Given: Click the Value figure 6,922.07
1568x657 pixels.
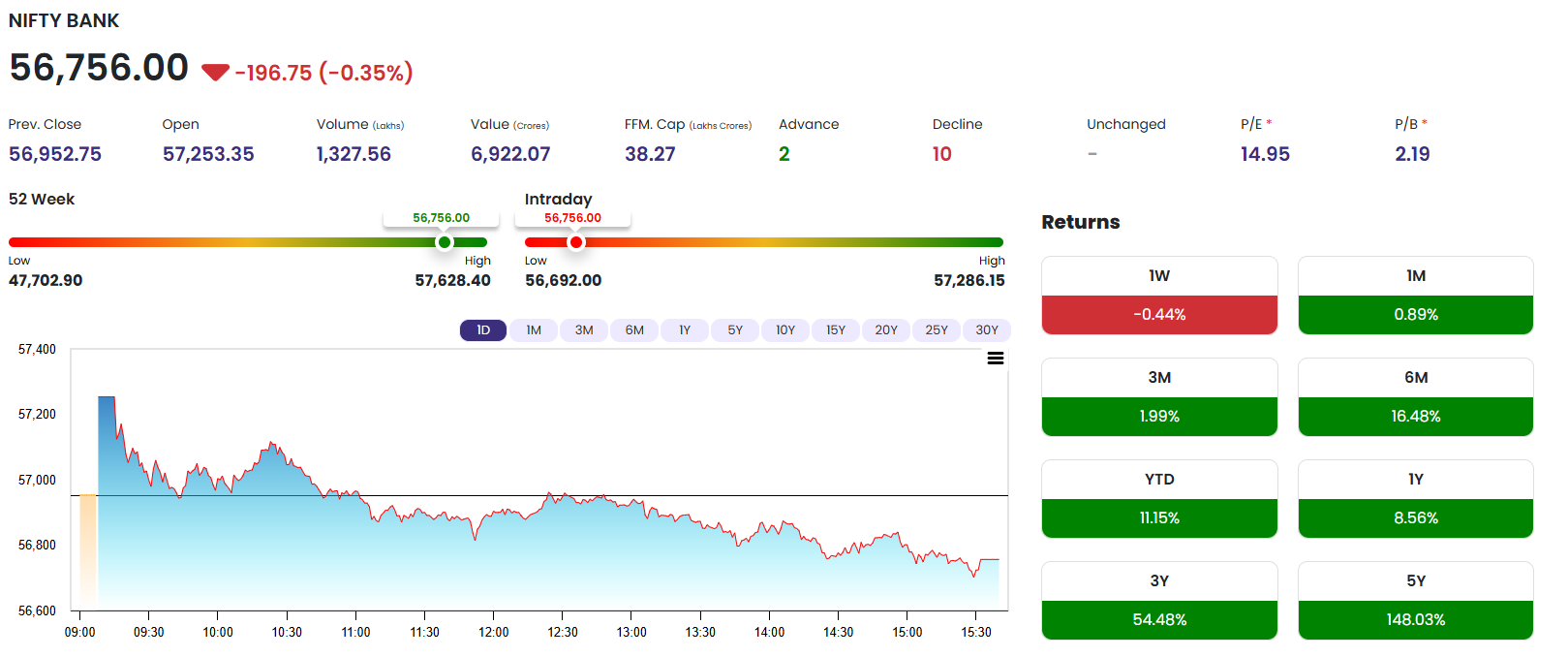Looking at the screenshot, I should pos(510,154).
